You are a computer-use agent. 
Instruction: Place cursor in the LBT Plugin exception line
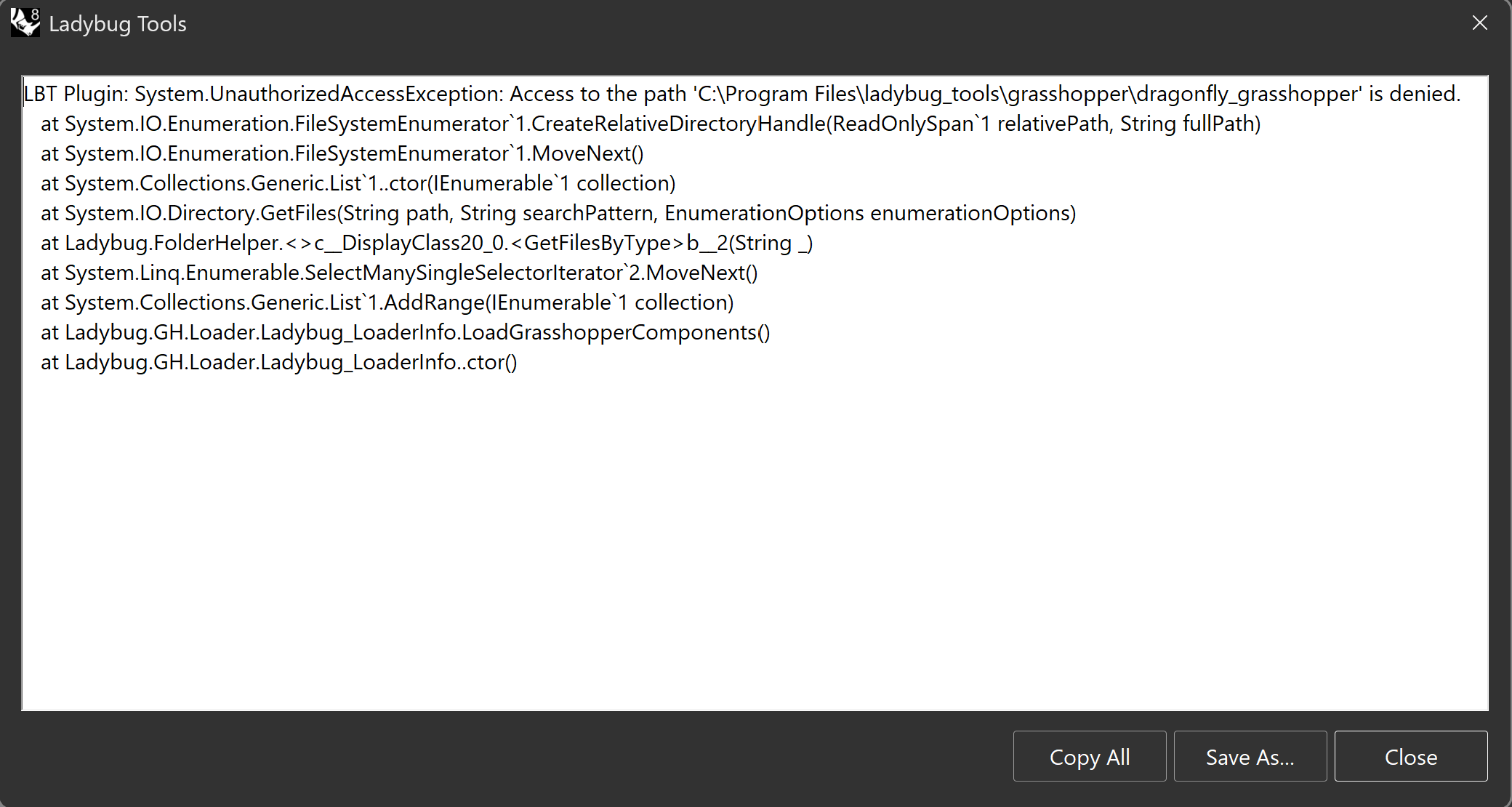pos(742,94)
